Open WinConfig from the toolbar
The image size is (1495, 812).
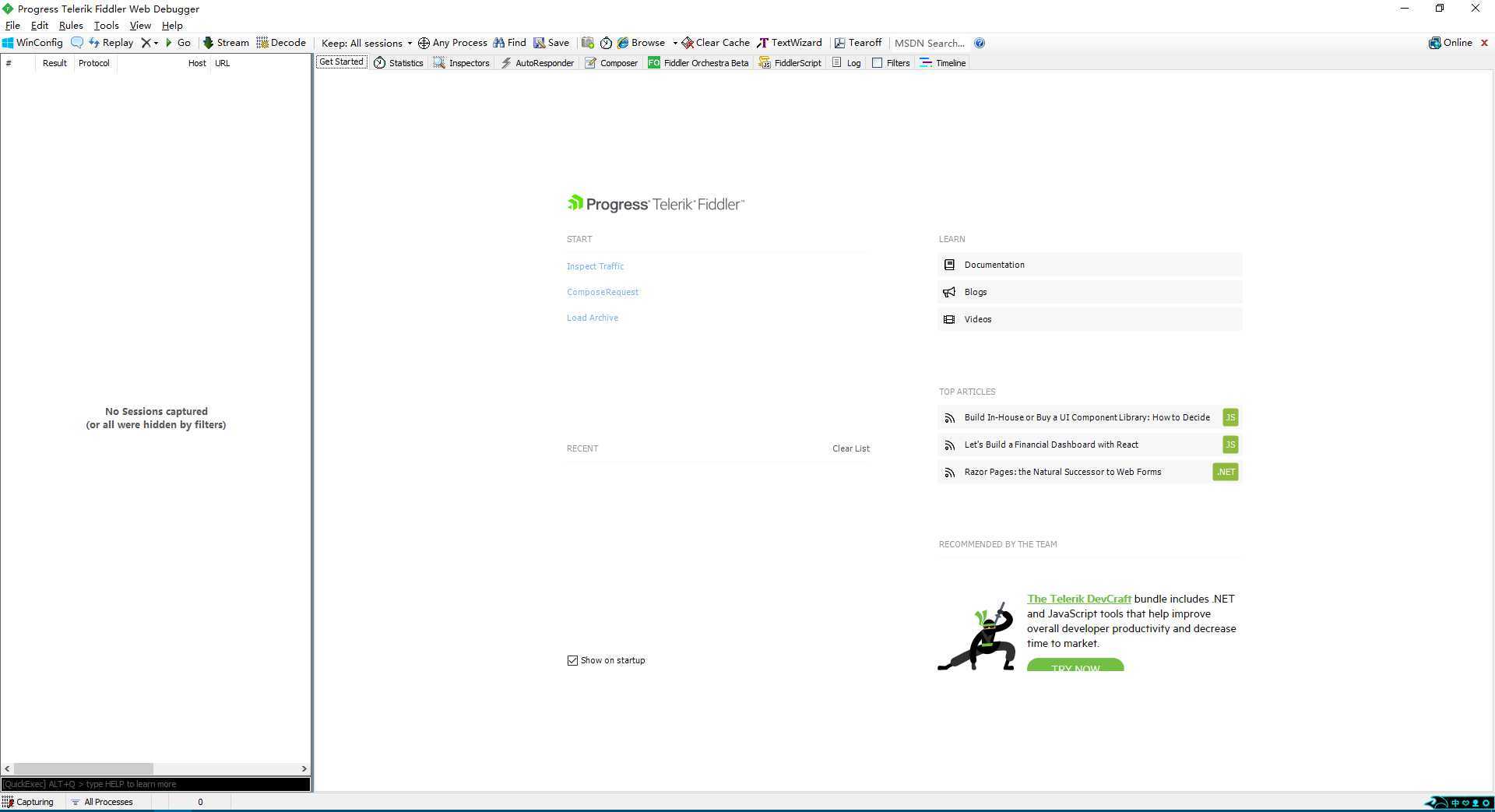(33, 43)
